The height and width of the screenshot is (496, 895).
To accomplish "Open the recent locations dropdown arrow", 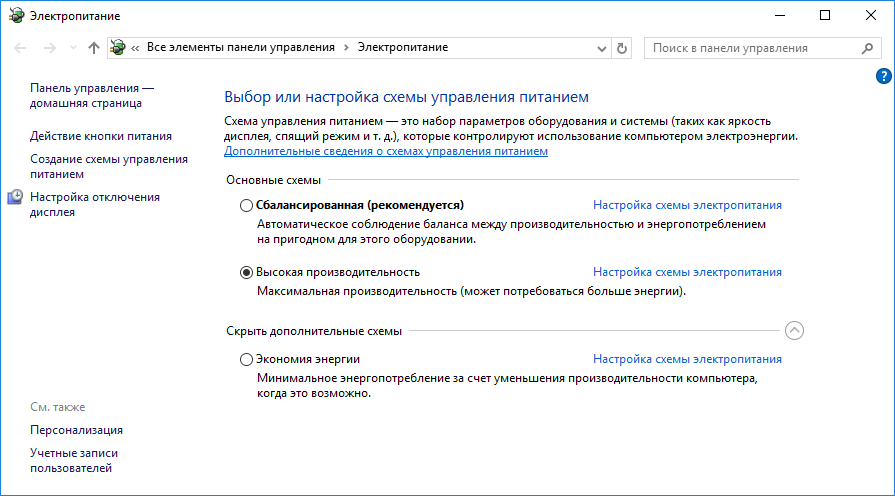I will point(71,48).
